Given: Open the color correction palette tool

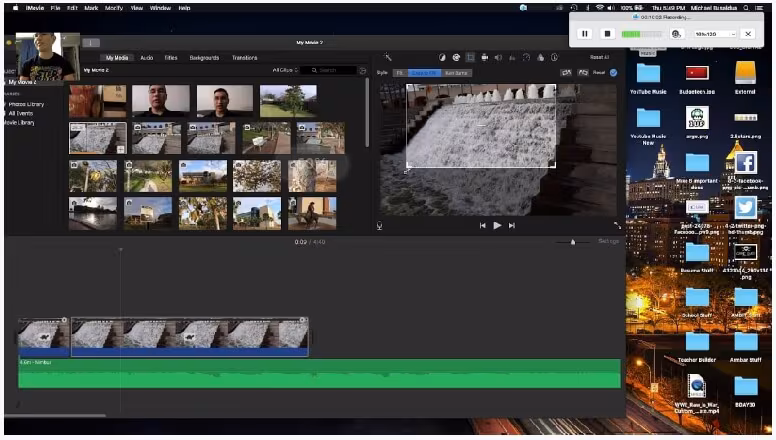Looking at the screenshot, I should 456,57.
